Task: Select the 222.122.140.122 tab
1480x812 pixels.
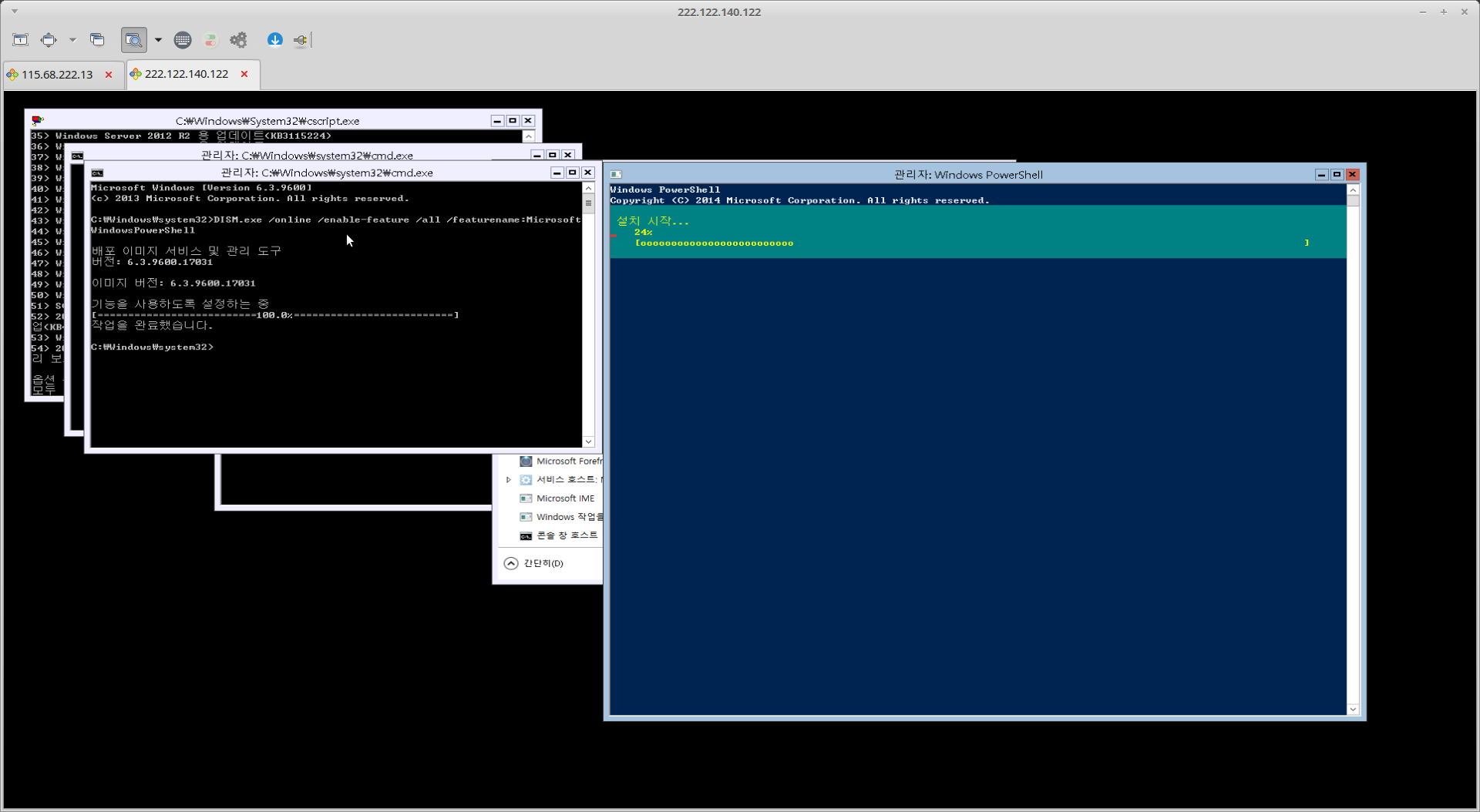Action: [x=187, y=74]
